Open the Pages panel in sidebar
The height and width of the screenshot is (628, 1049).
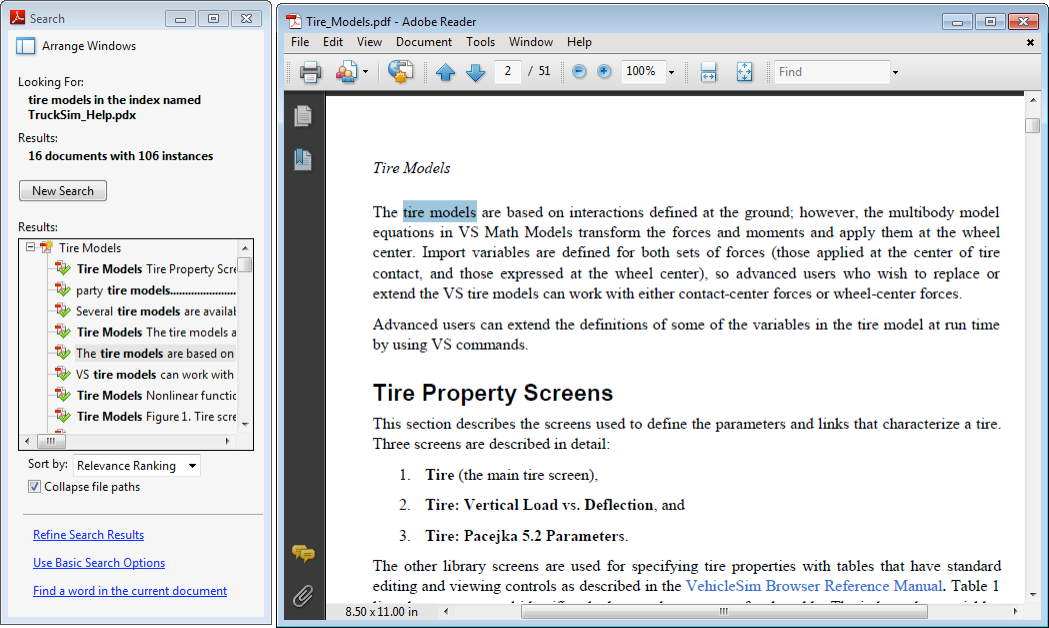point(303,116)
